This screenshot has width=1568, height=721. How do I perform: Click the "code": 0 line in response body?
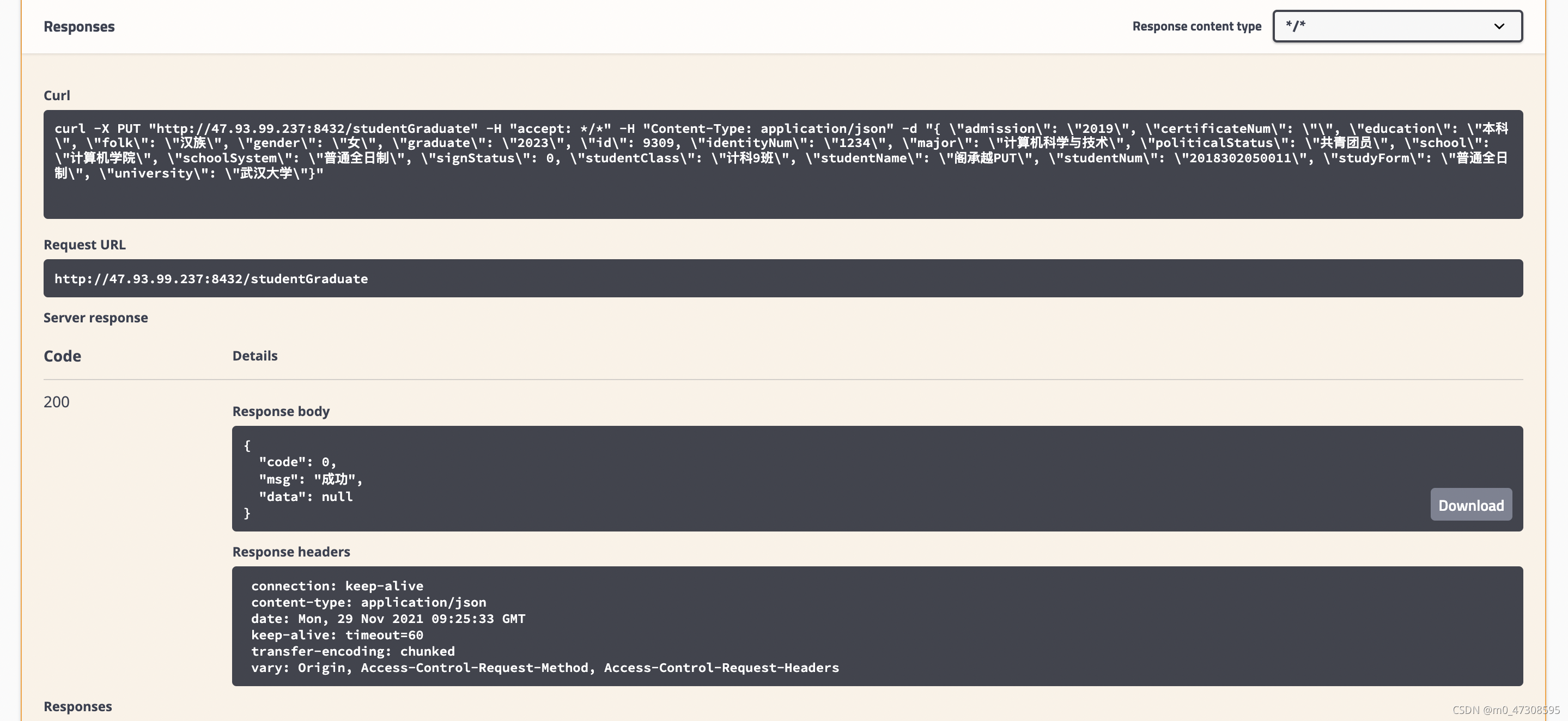click(297, 462)
